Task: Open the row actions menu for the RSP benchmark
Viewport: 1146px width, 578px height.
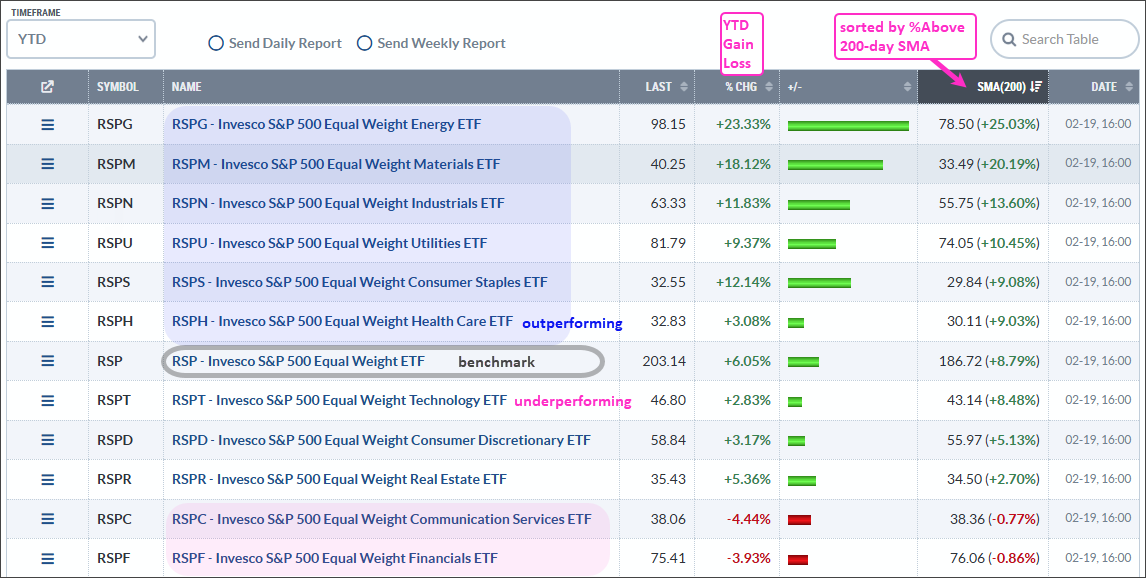Action: [46, 361]
